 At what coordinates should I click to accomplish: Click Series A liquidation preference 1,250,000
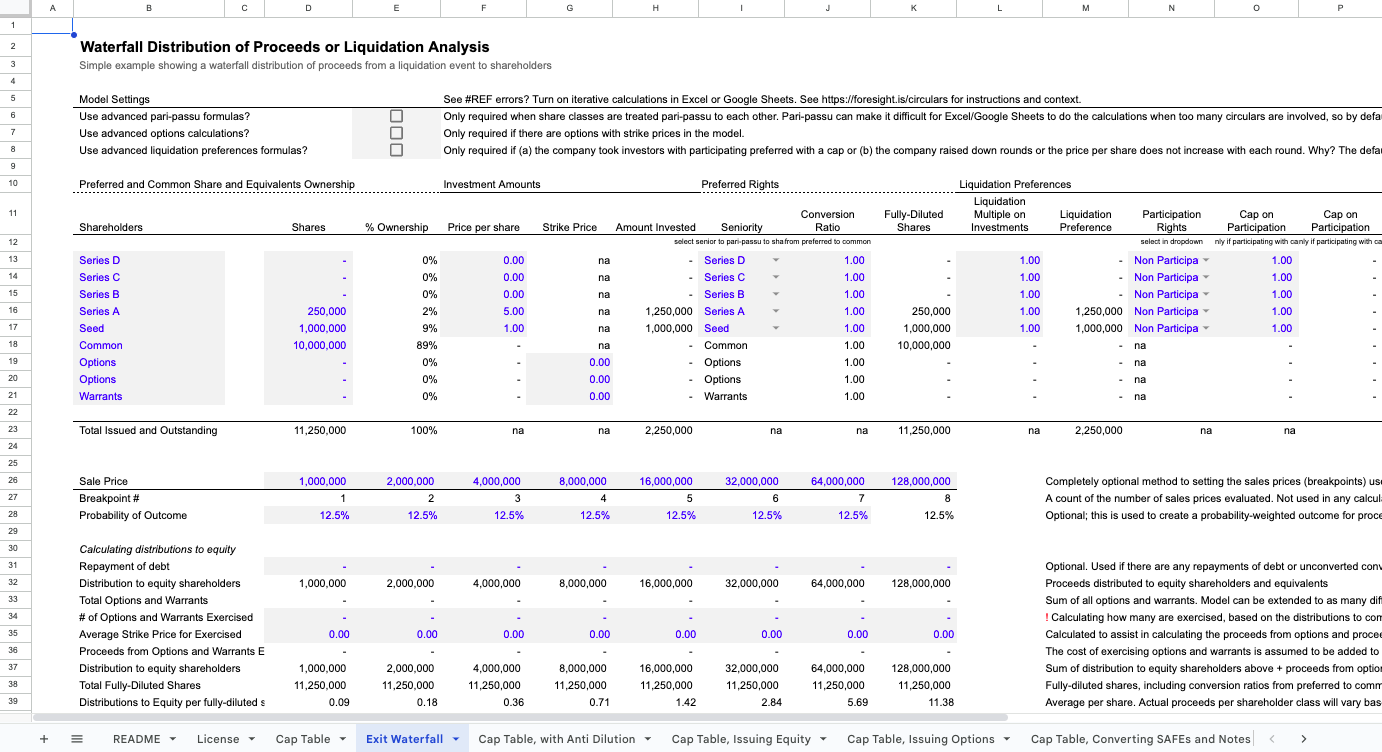(1085, 311)
